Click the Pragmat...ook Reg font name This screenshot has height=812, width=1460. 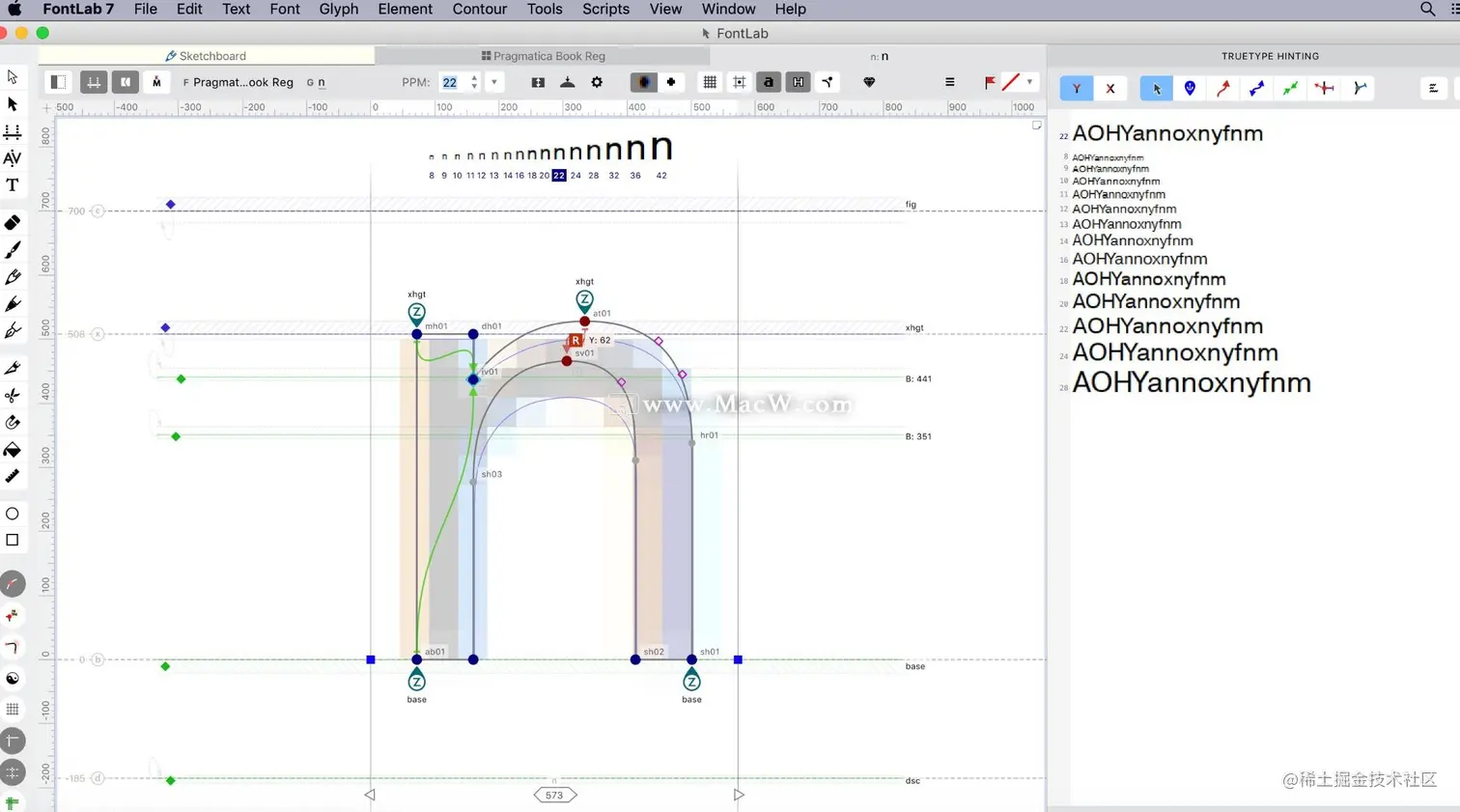243,82
